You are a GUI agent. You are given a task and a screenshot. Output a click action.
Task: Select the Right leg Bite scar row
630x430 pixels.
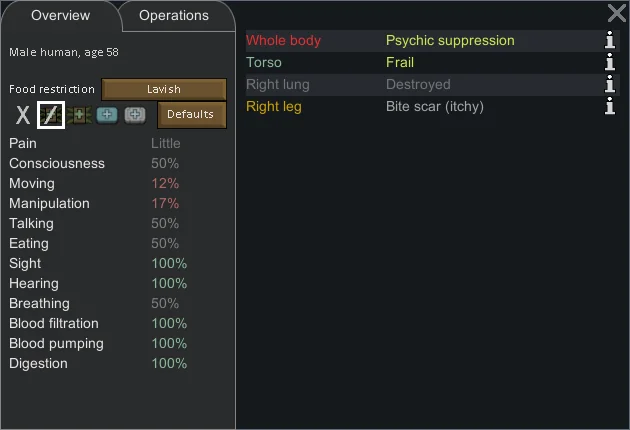pos(432,107)
